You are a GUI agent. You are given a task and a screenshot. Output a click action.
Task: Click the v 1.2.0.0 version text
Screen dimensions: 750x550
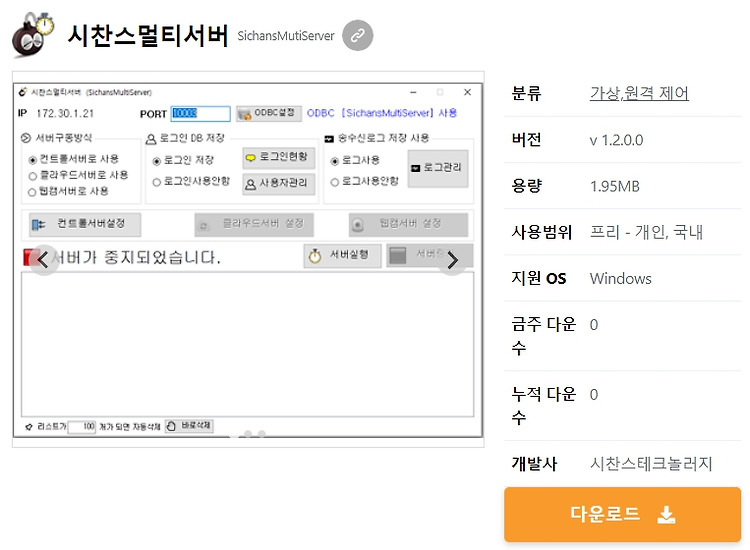tap(617, 140)
